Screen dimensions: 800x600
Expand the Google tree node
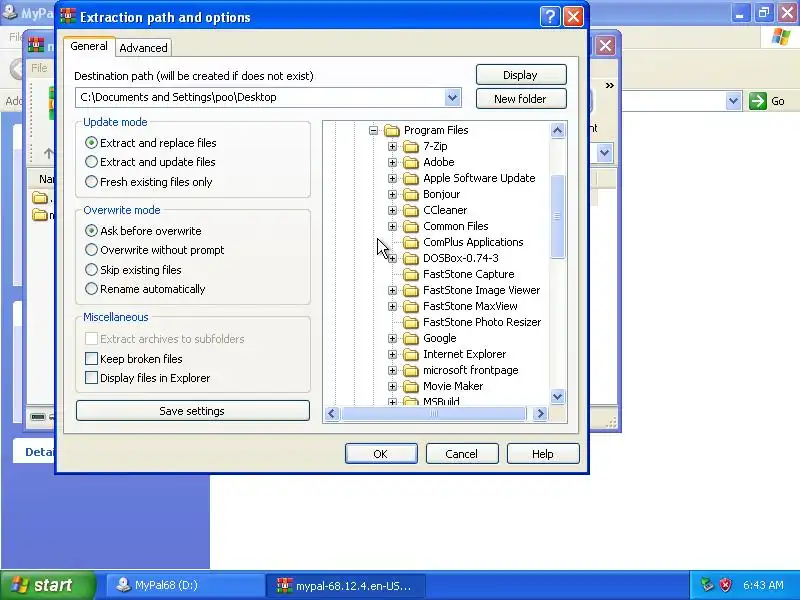tap(392, 338)
